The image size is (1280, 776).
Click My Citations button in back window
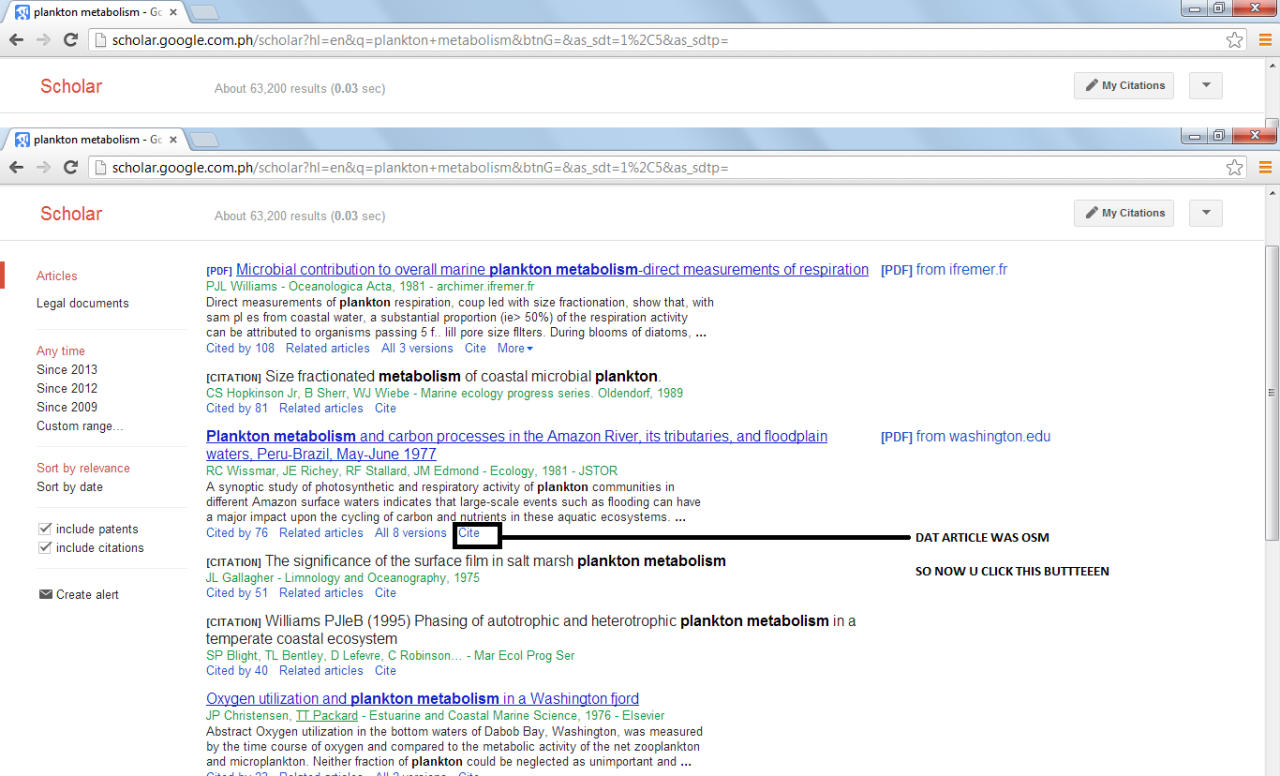pyautogui.click(x=1124, y=85)
